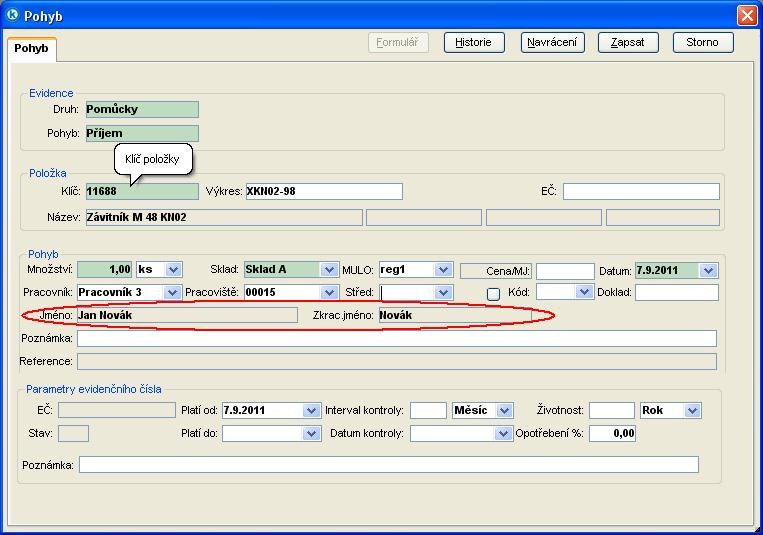The image size is (763, 535).
Task: Click the Evidence group label
Action: click(x=51, y=93)
